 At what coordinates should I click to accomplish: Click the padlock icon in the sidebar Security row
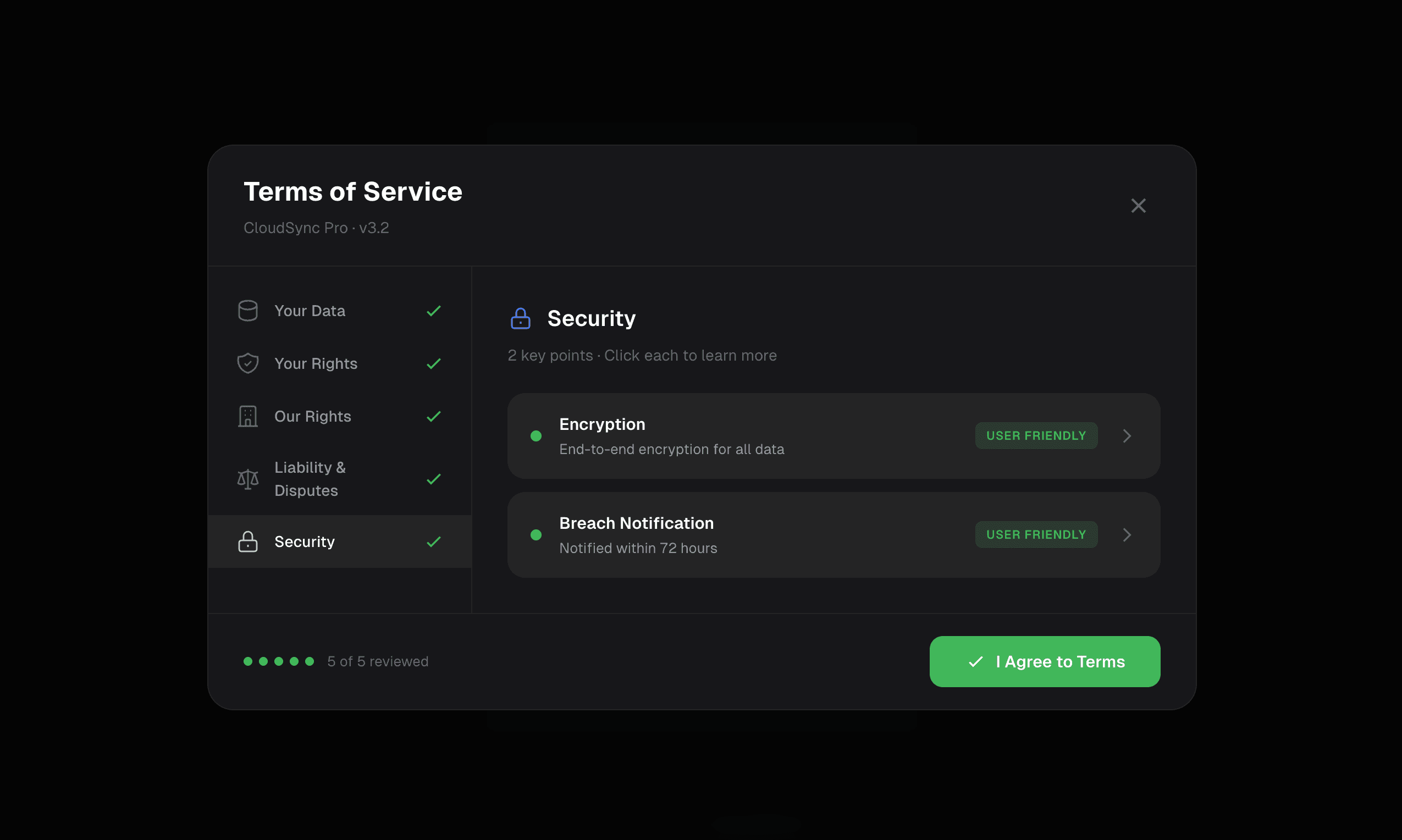(x=248, y=541)
